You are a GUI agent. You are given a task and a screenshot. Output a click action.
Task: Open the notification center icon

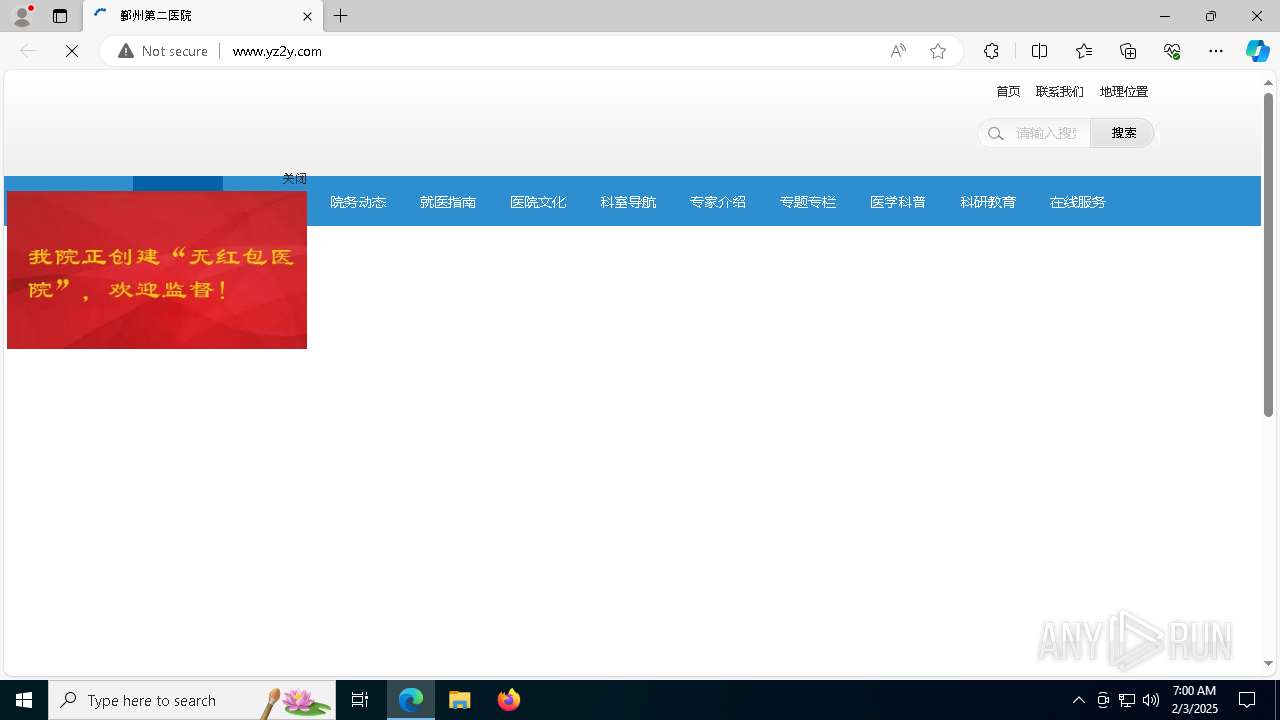tap(1247, 700)
